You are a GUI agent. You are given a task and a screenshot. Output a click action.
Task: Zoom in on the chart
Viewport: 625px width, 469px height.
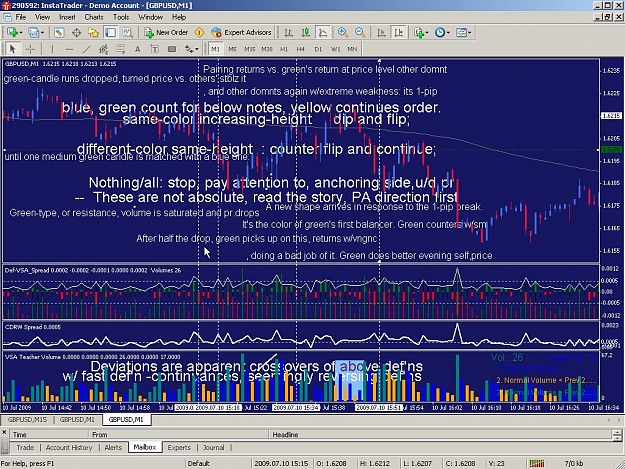click(342, 32)
